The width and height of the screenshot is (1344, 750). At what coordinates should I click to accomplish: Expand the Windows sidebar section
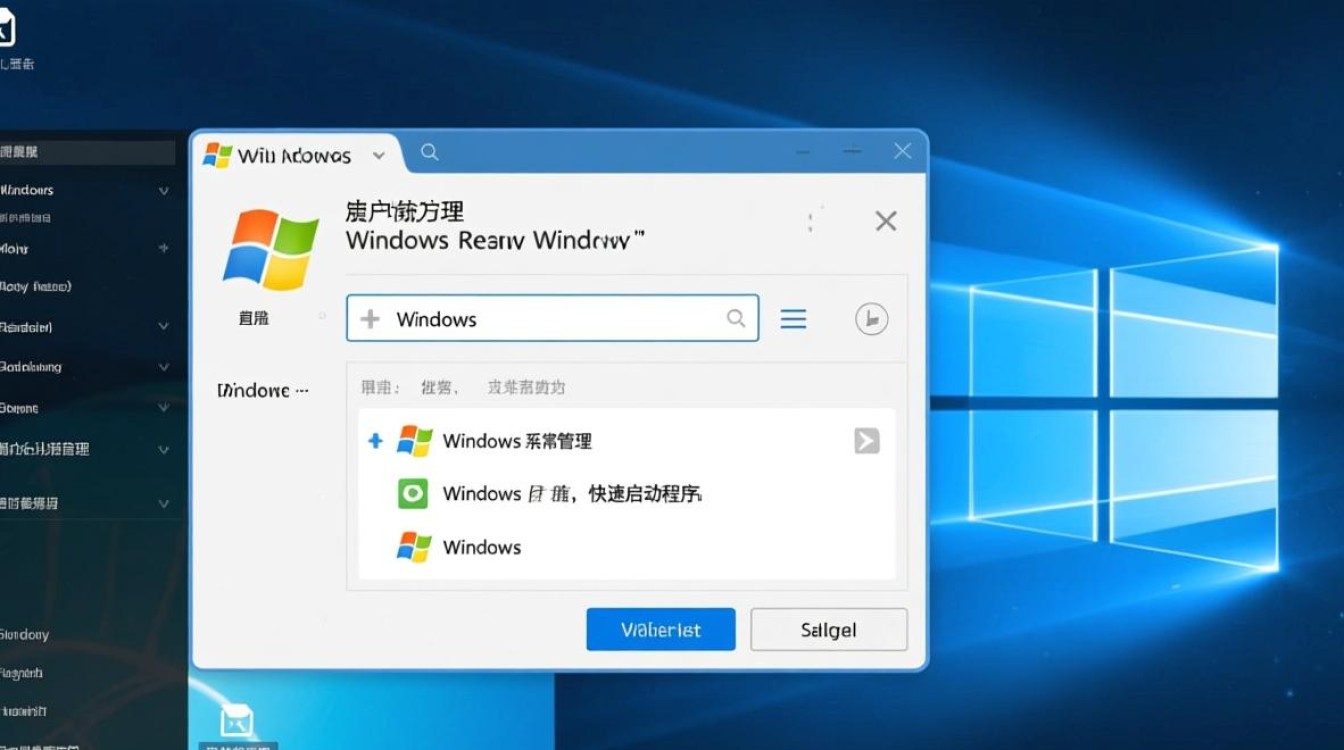tap(163, 189)
